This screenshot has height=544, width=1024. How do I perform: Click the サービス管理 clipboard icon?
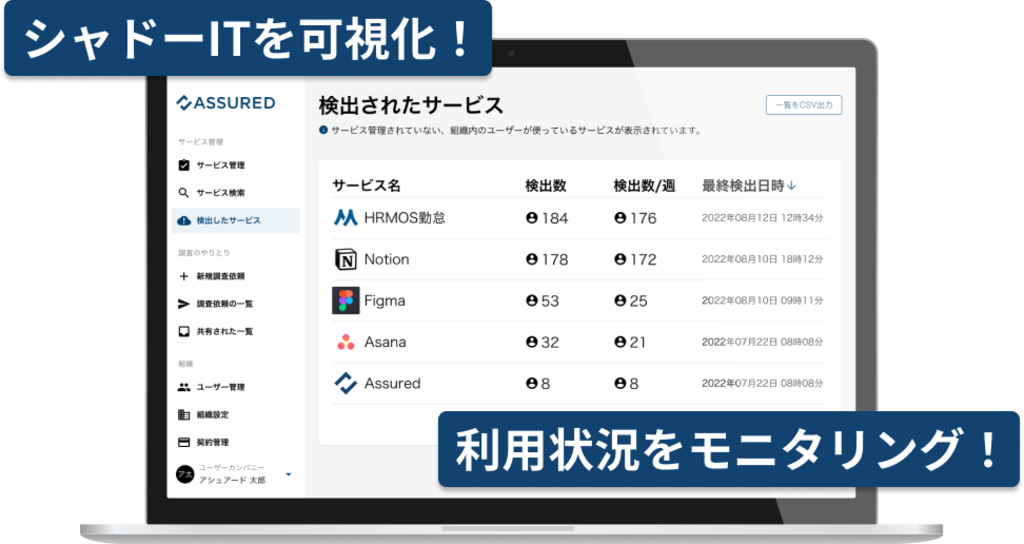[x=184, y=165]
